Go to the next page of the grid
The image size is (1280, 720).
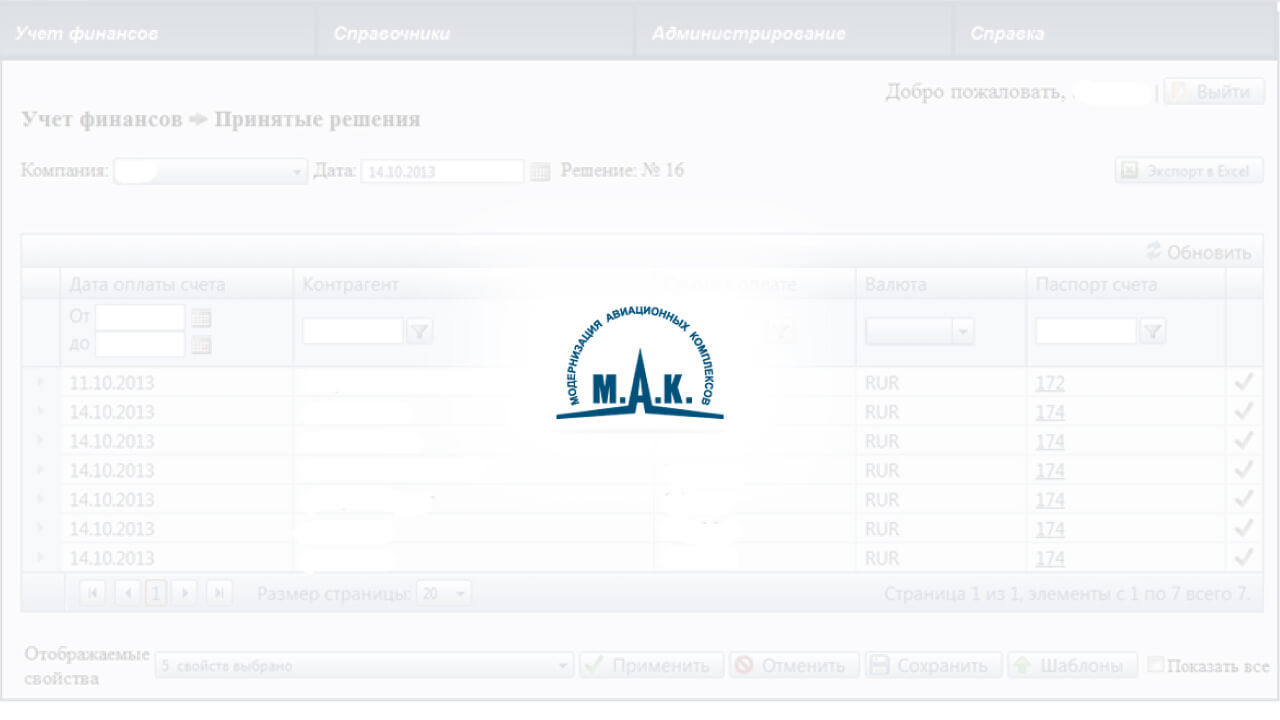tap(183, 593)
